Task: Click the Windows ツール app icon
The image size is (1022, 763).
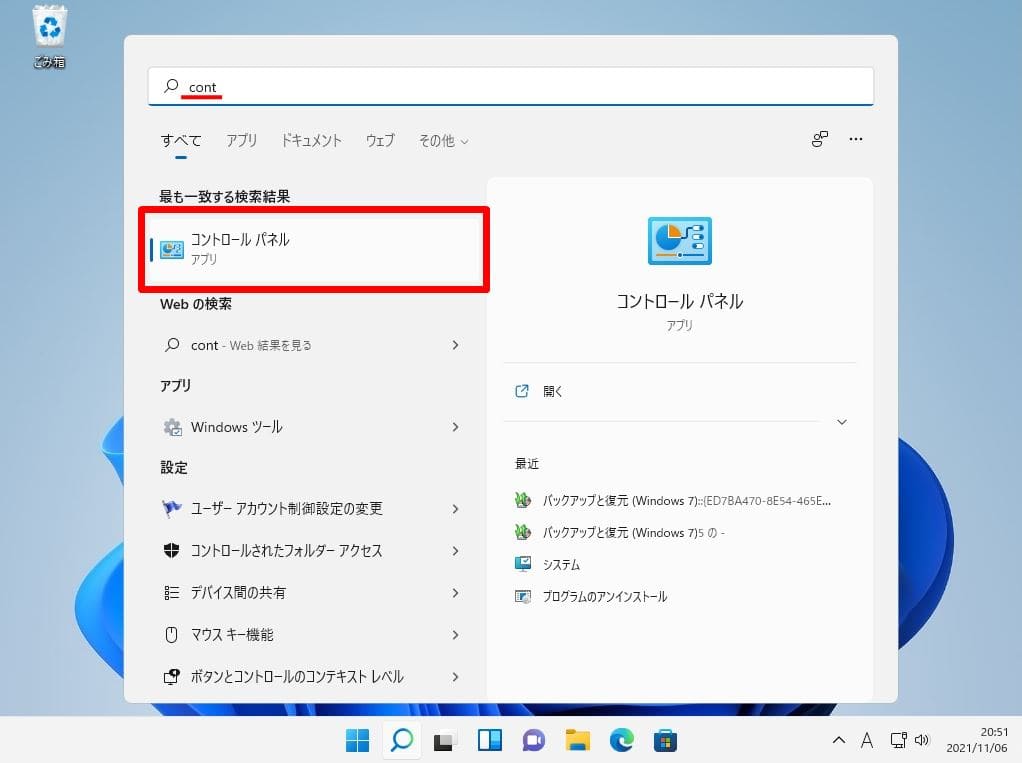Action: [237, 427]
